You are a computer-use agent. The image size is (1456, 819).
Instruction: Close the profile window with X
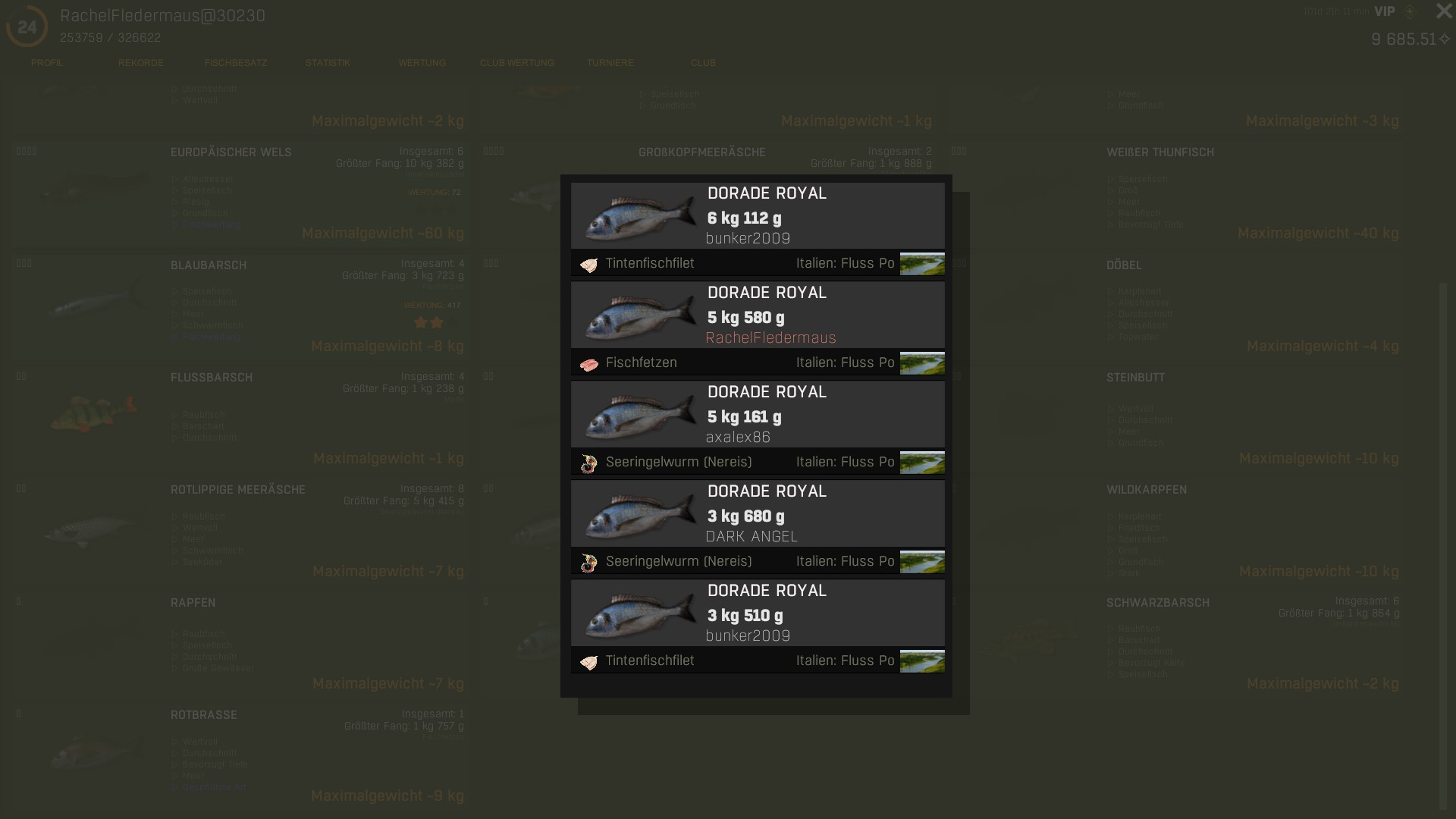(1443, 11)
